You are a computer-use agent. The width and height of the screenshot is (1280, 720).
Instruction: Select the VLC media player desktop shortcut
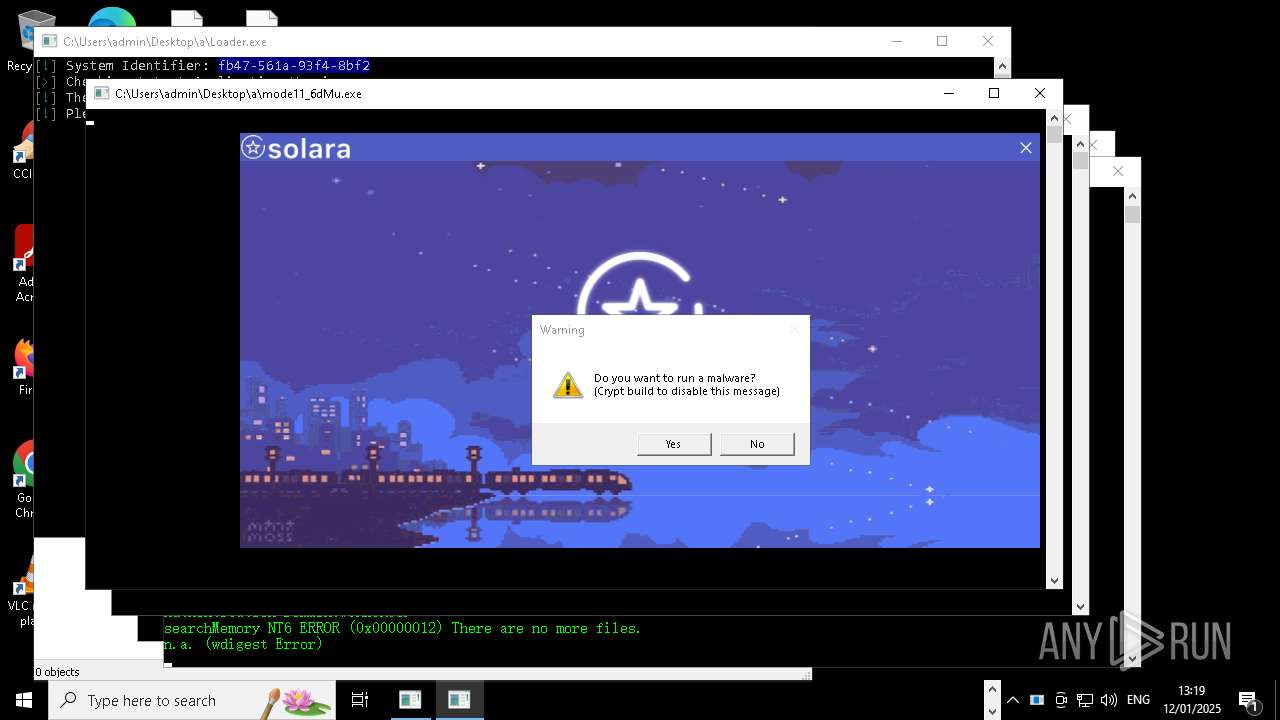click(x=22, y=590)
